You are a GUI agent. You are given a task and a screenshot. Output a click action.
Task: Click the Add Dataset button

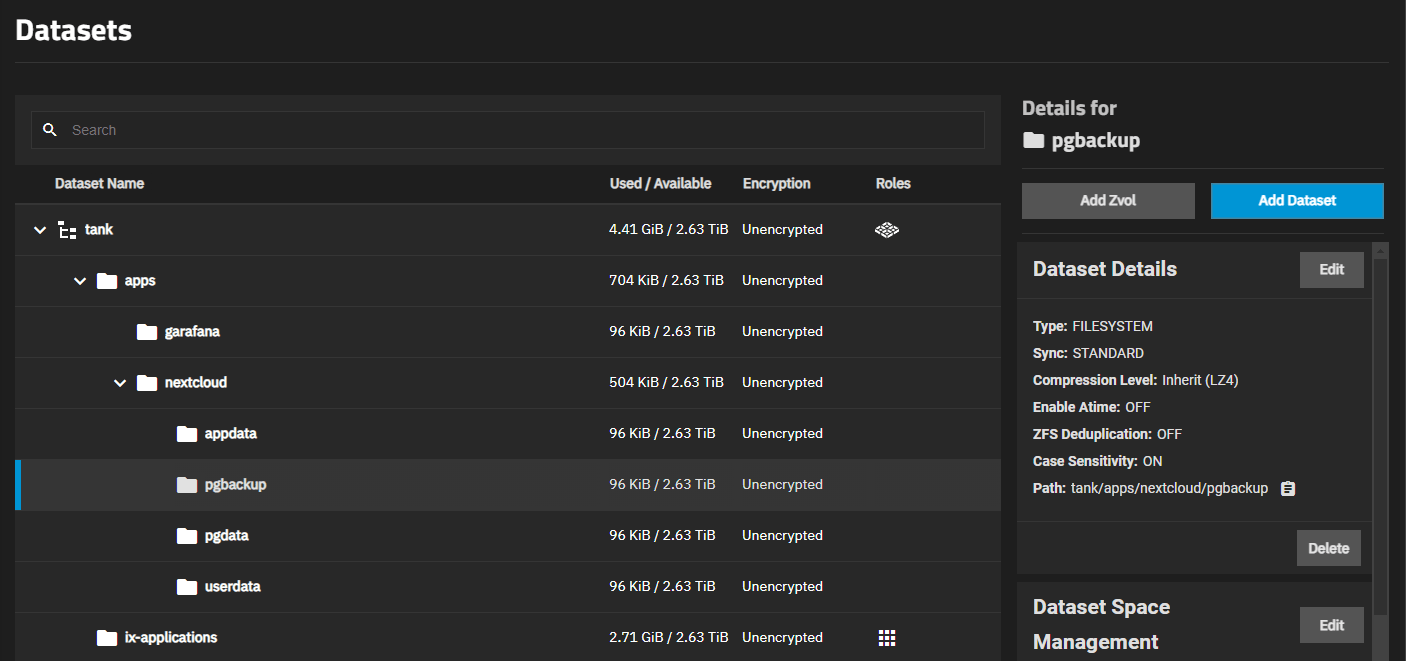(x=1297, y=200)
